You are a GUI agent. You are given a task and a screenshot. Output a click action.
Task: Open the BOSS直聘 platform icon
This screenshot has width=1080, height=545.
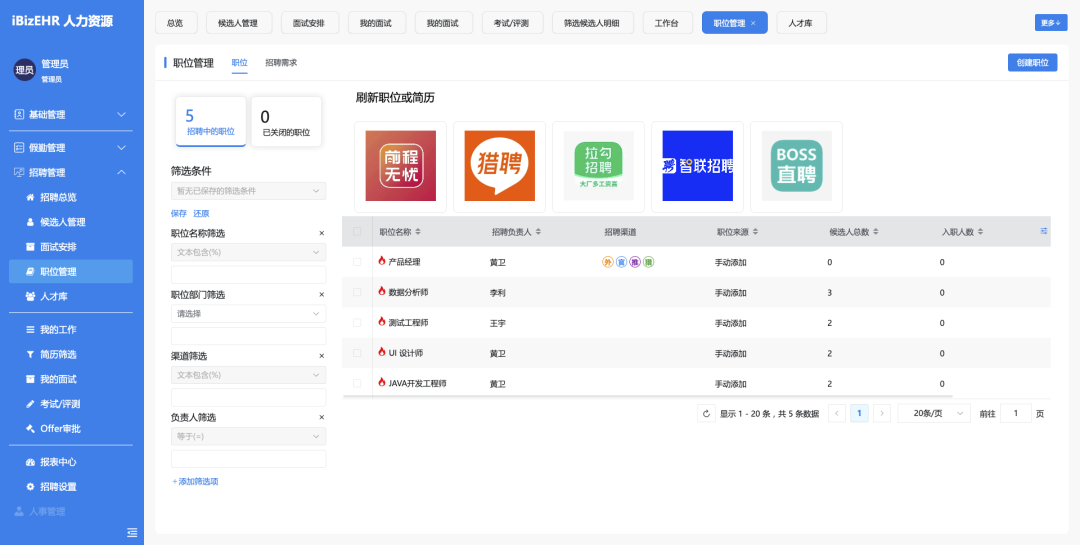[796, 166]
